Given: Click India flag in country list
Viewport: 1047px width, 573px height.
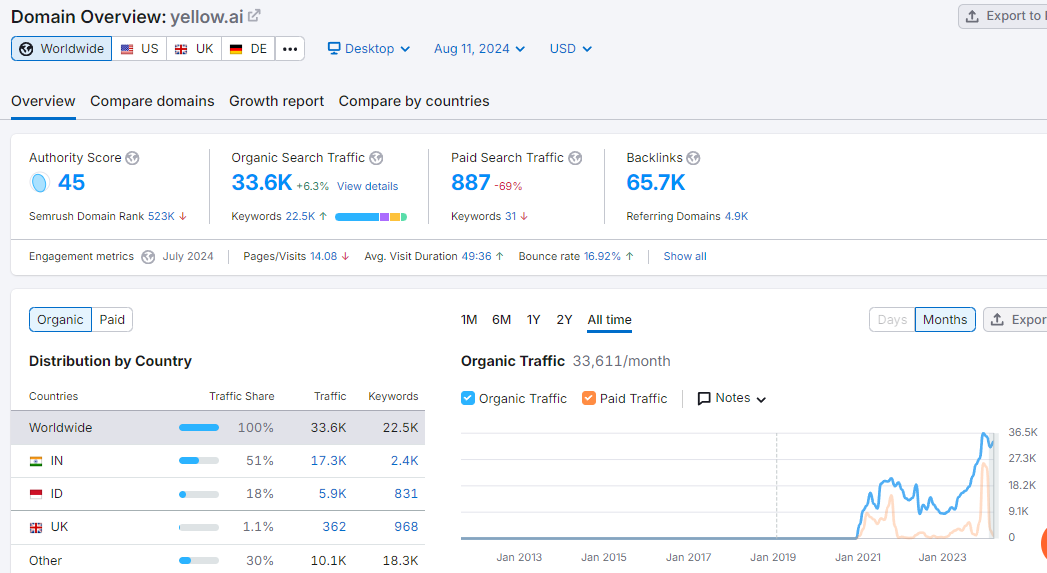Looking at the screenshot, I should (36, 461).
